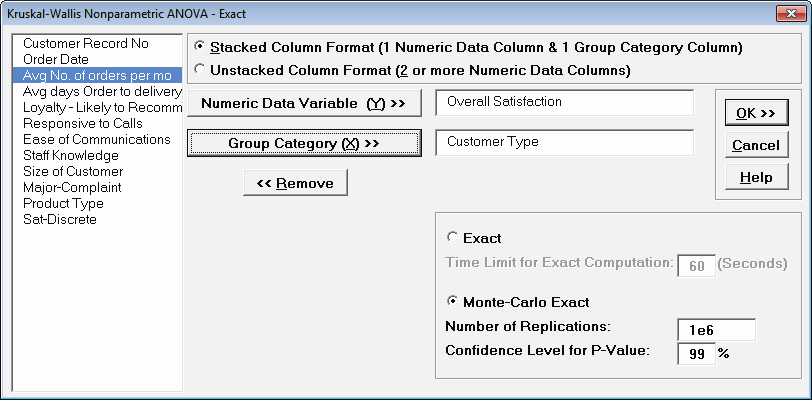
Task: Select Order Date in the variable list
Action: (58, 60)
